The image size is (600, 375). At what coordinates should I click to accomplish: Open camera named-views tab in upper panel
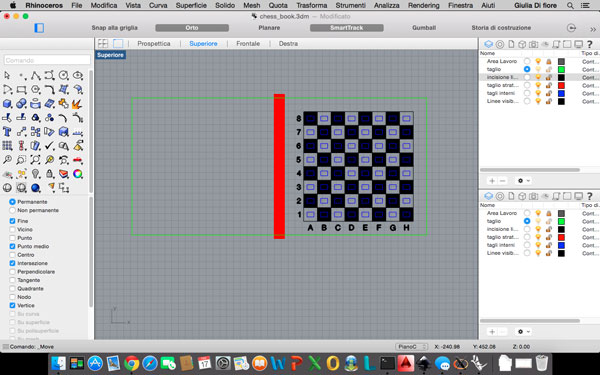tap(533, 44)
